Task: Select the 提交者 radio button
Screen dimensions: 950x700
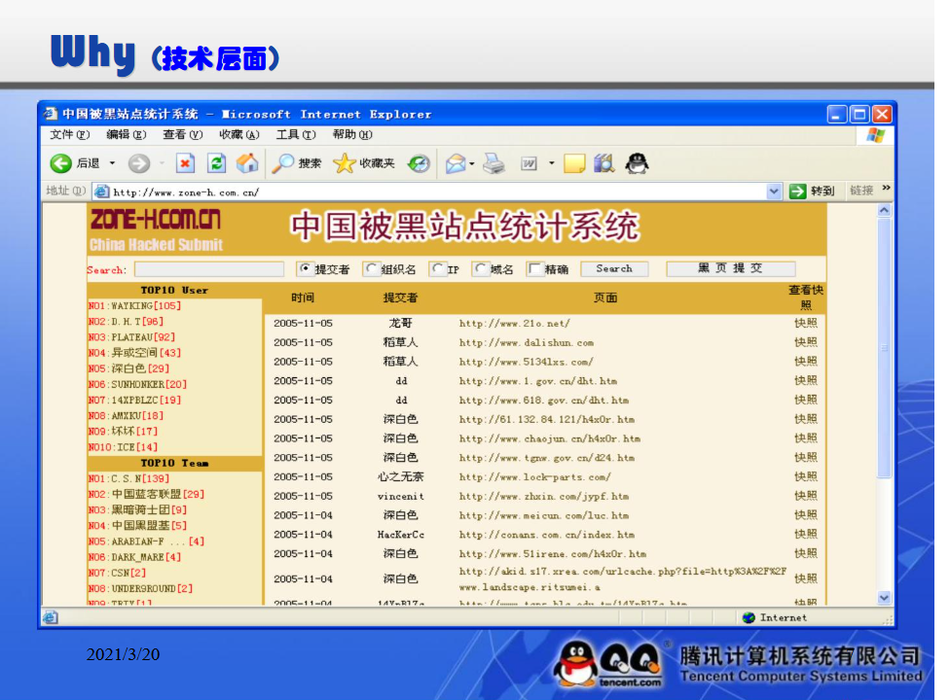Action: [306, 269]
